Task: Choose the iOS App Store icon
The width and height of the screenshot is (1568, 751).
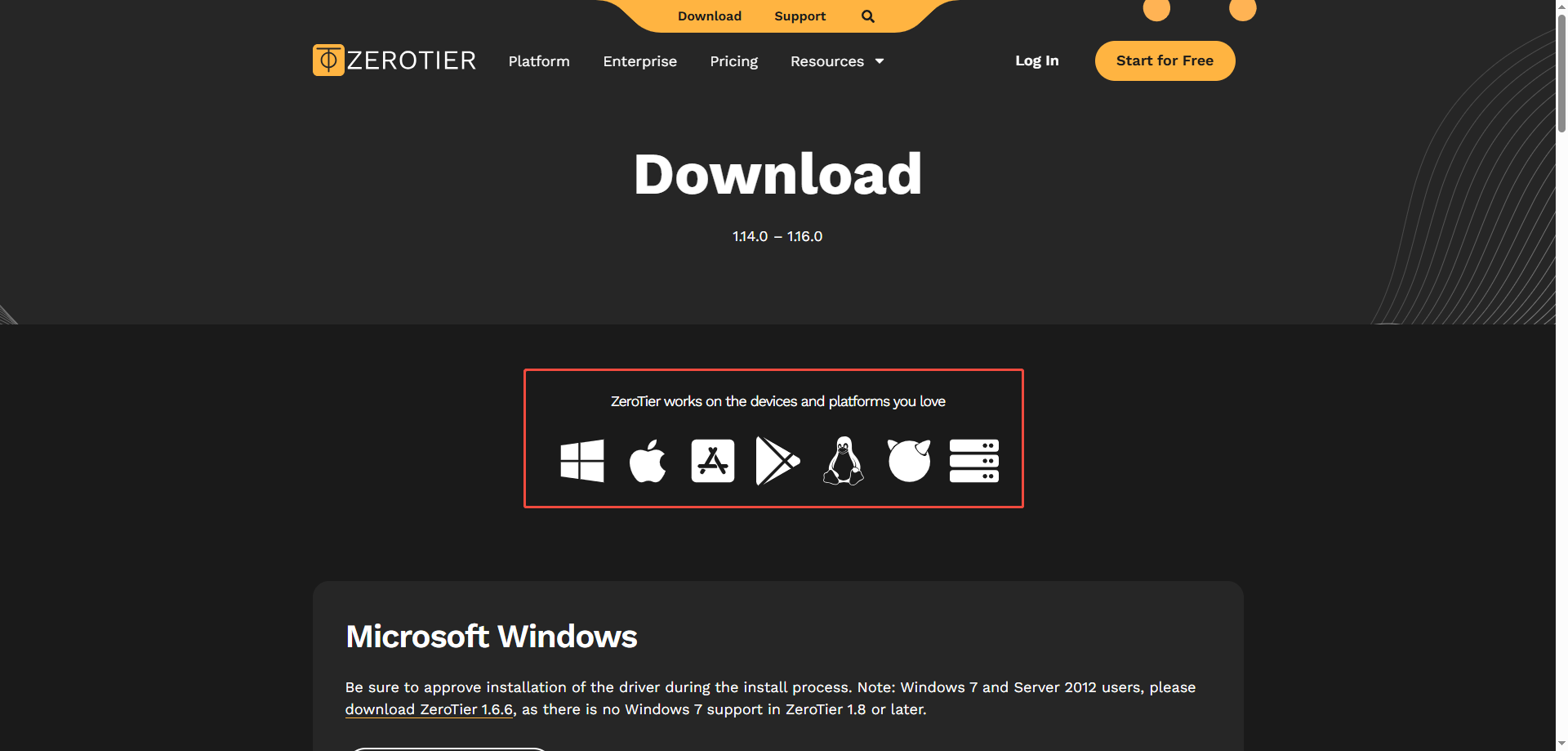Action: coord(713,461)
